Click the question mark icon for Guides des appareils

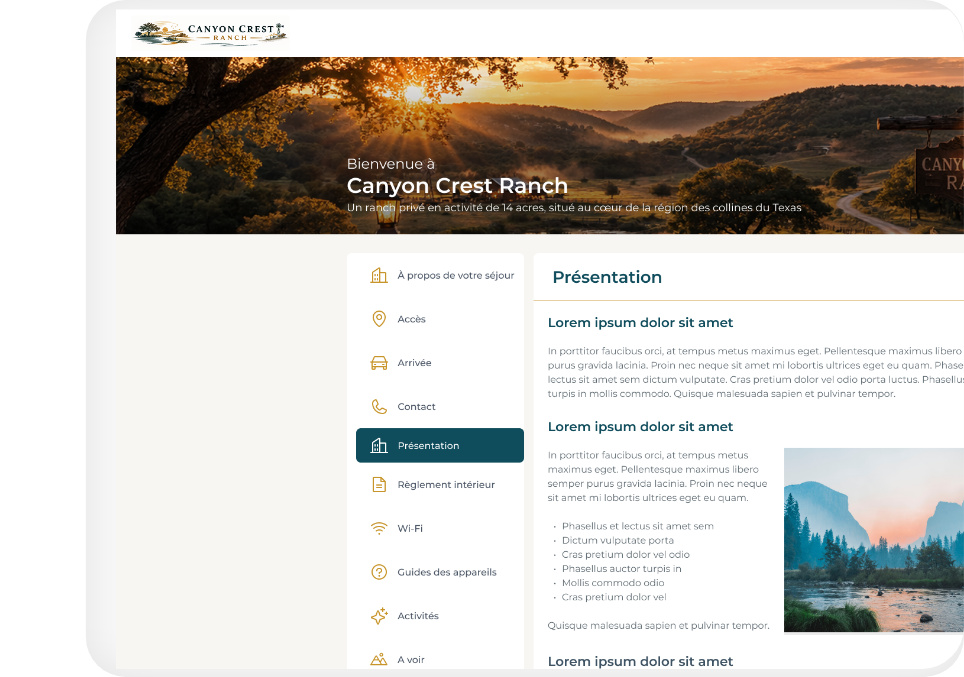379,572
